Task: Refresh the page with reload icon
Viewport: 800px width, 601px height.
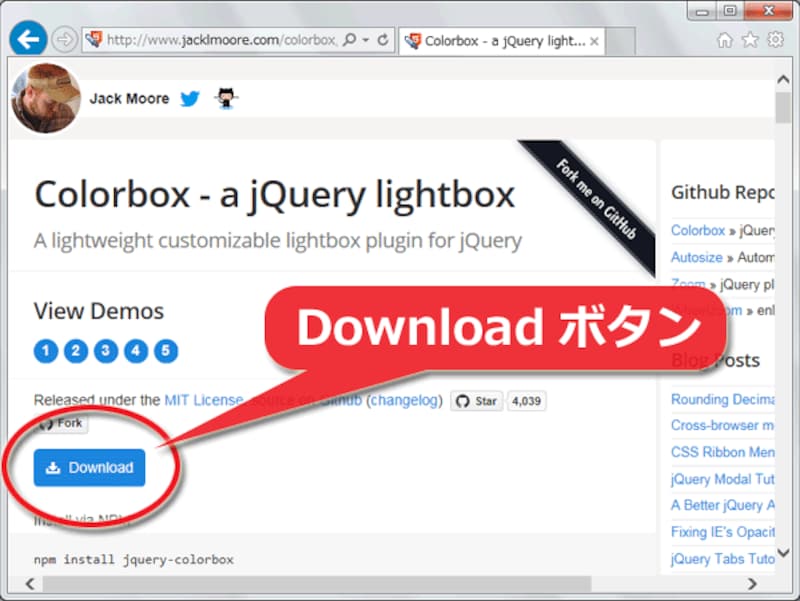Action: 383,40
